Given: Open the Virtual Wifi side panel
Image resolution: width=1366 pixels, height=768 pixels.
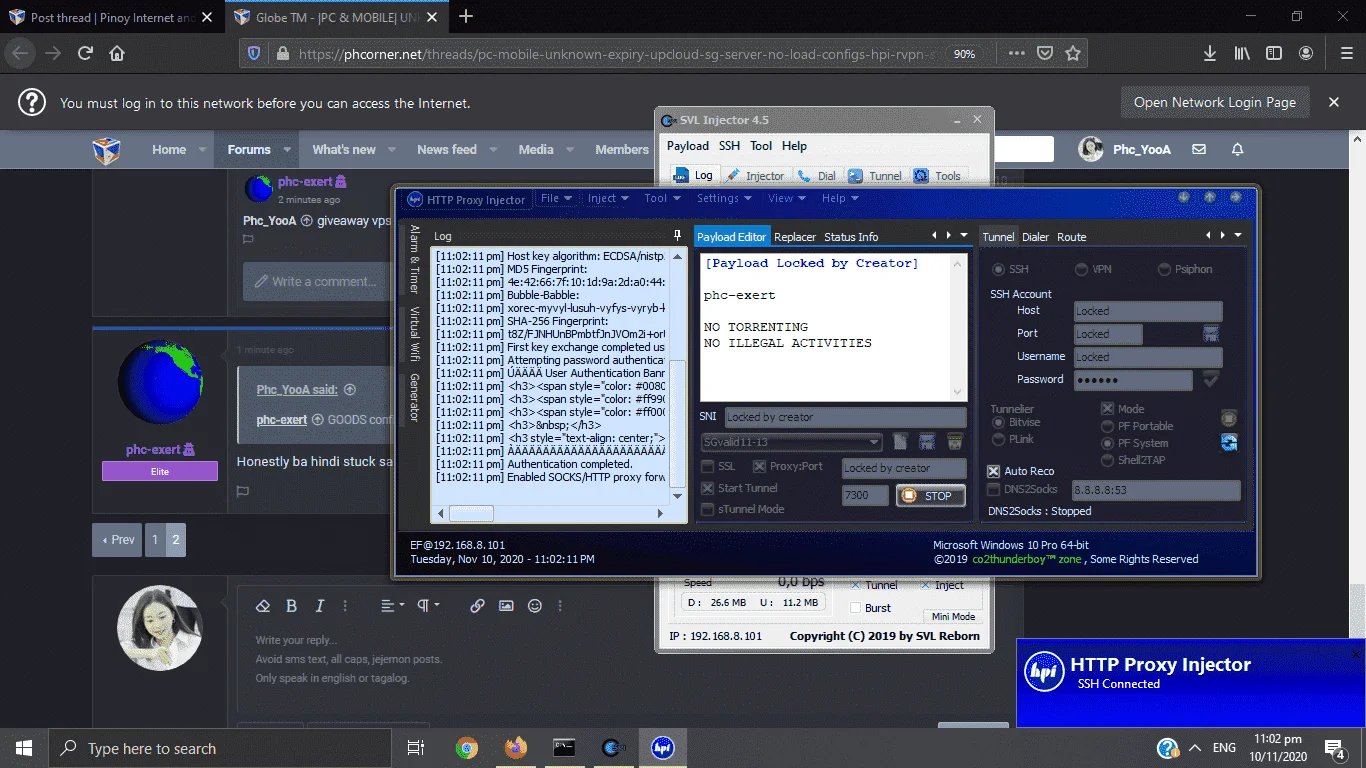Looking at the screenshot, I should [414, 335].
